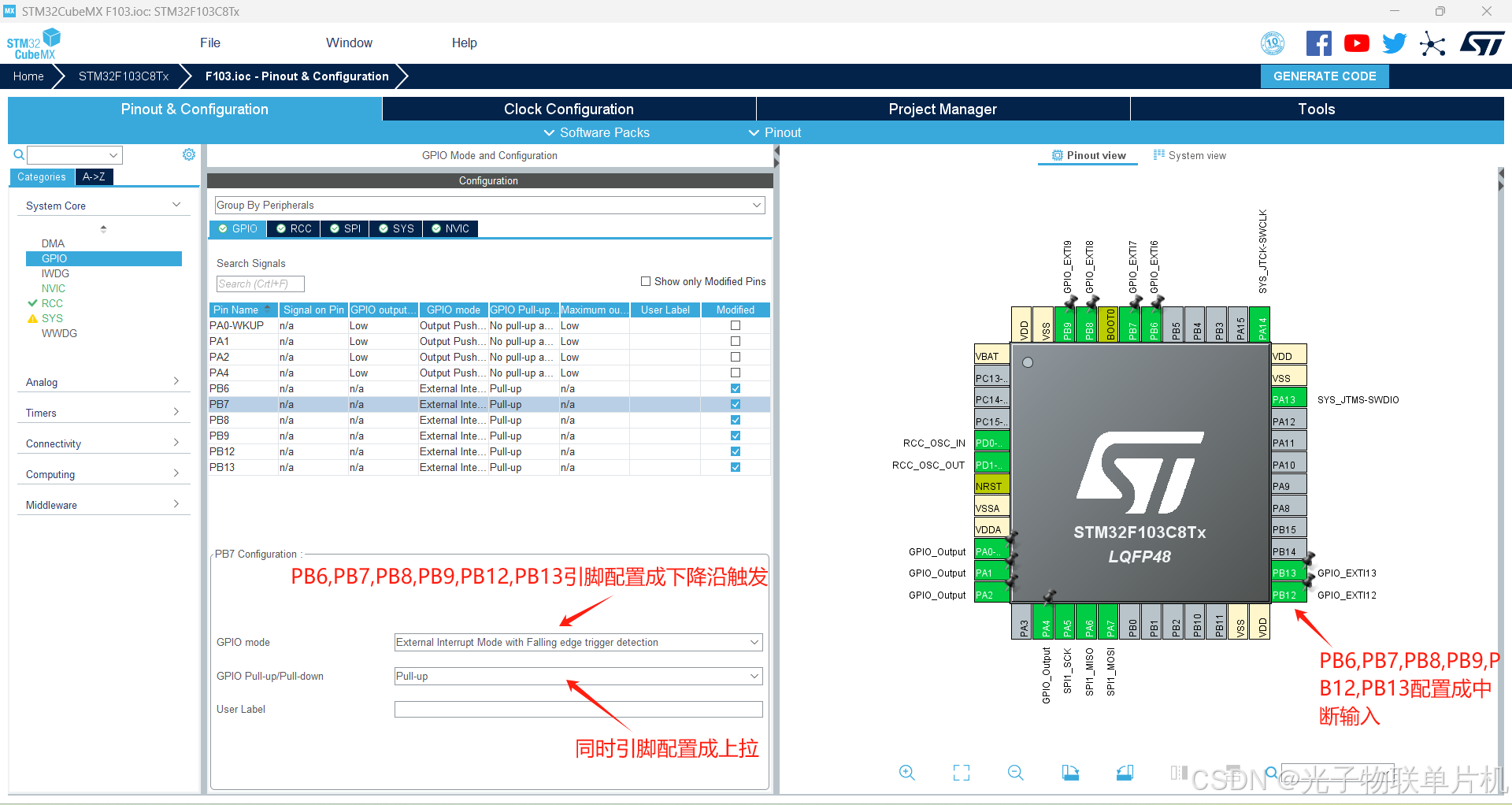Open the File menu
This screenshot has height=805, width=1512.
point(210,43)
